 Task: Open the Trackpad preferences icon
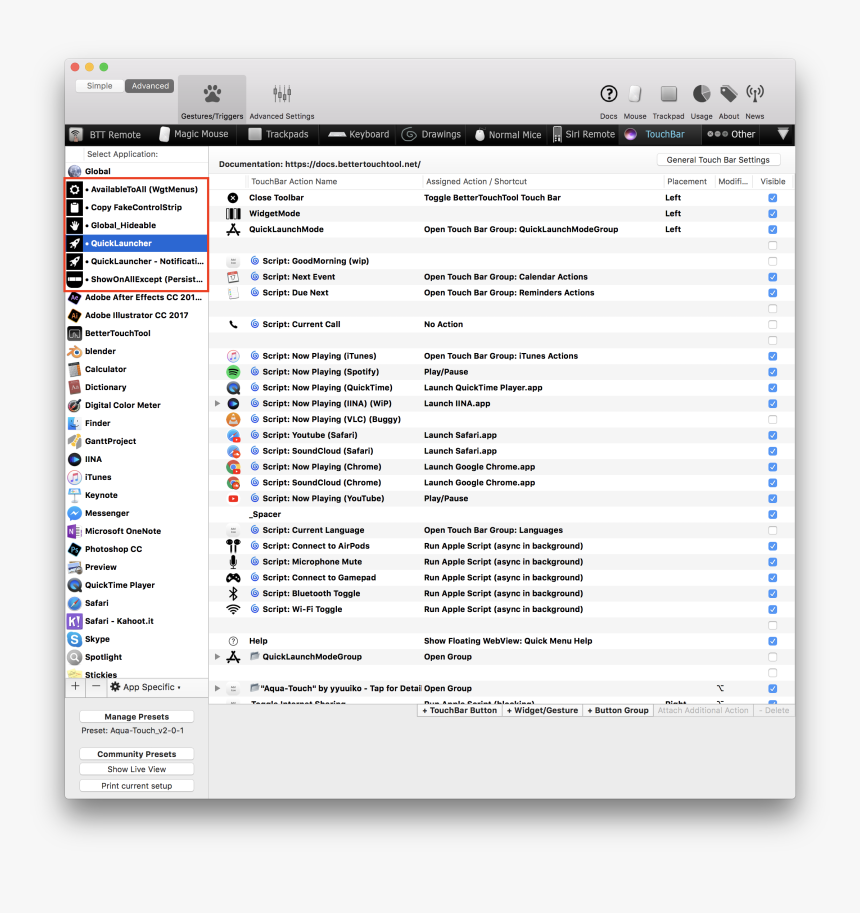[668, 94]
